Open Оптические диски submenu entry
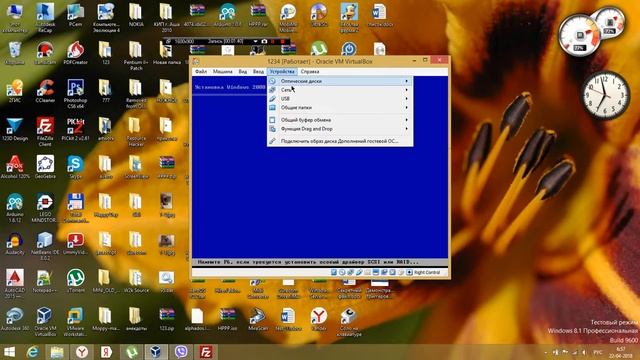Viewport: 640px width, 360px height. click(340, 81)
